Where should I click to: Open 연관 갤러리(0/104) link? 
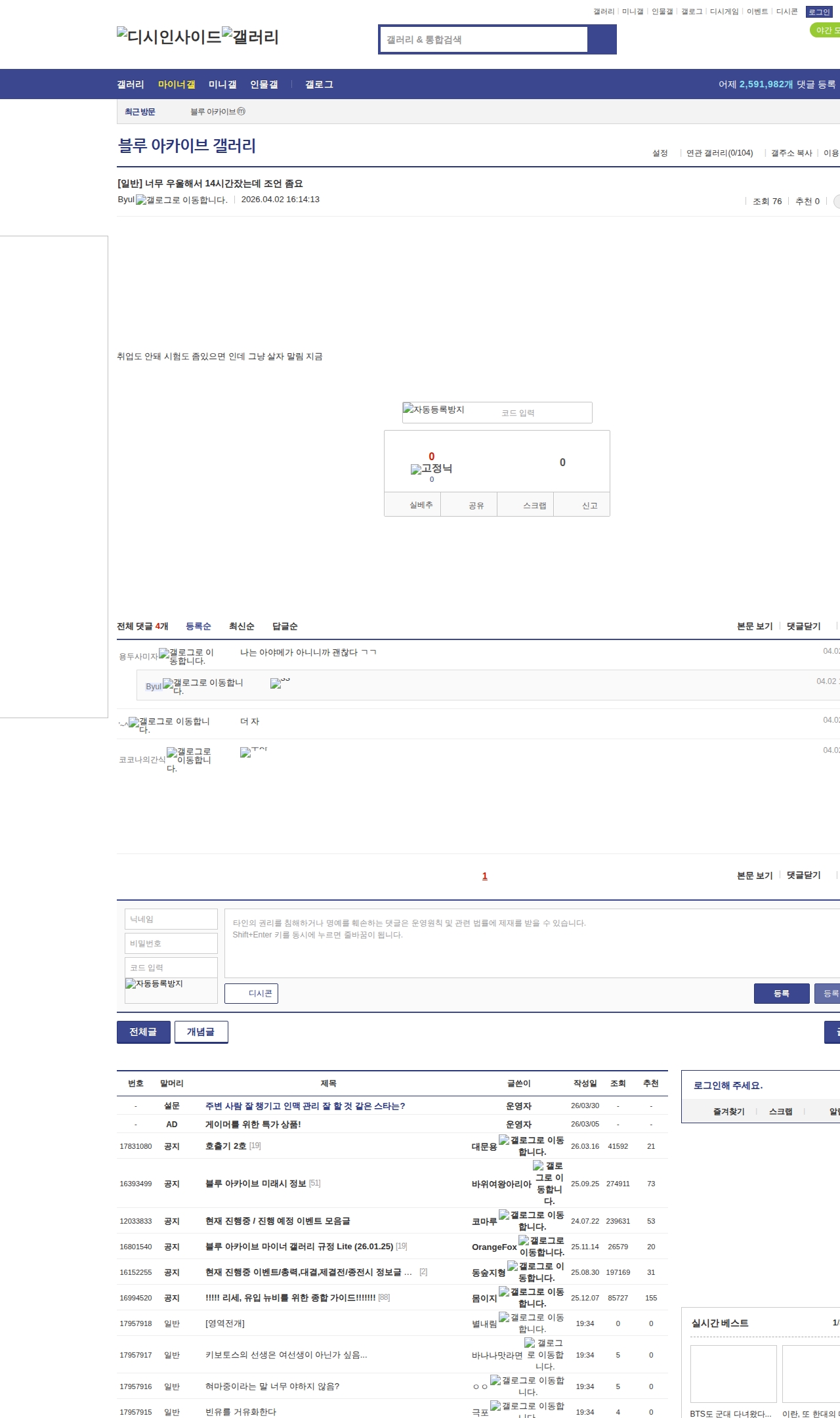720,153
